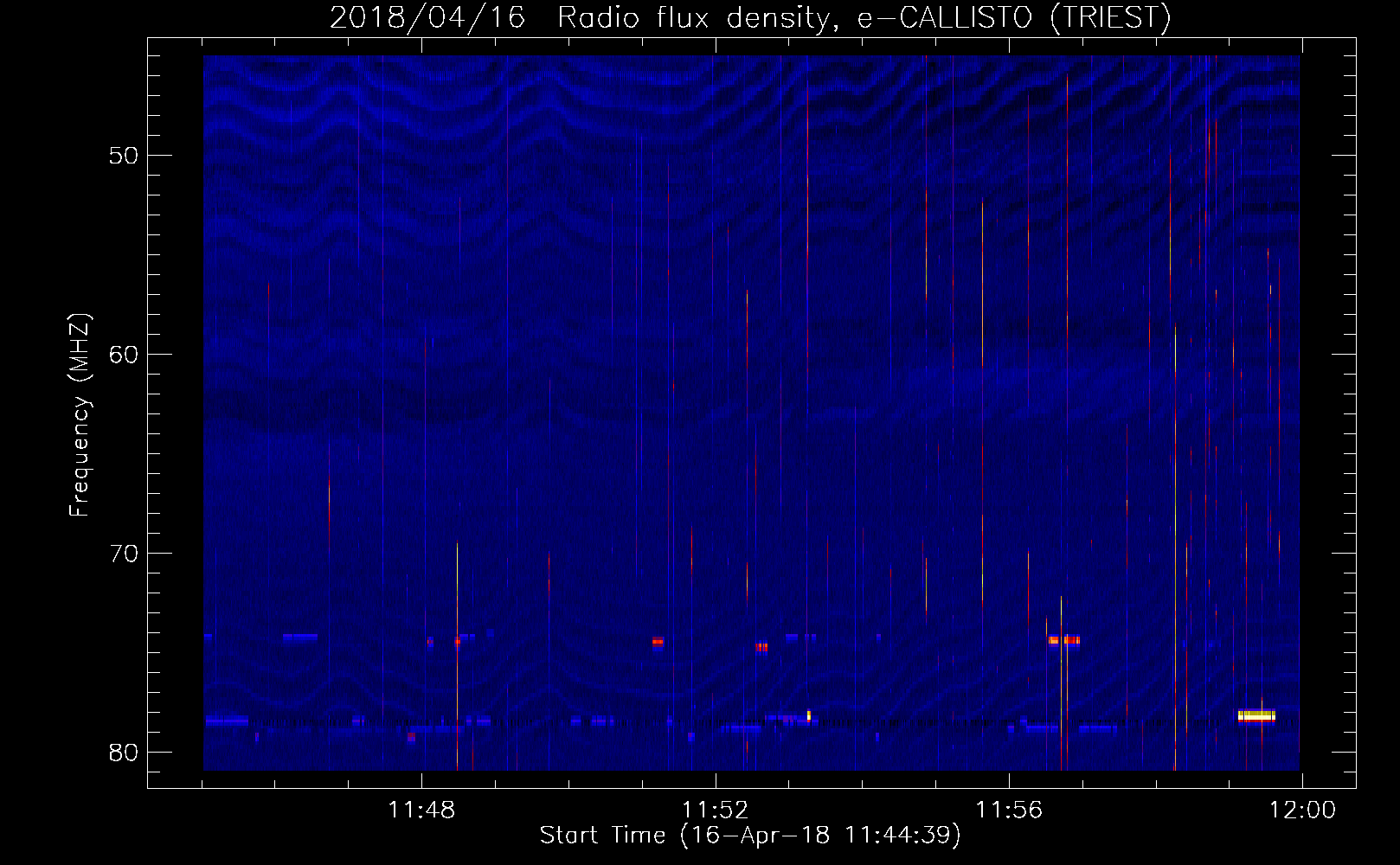Click the 50 frequency tick label
Viewport: 1400px width, 865px height.
pyautogui.click(x=125, y=156)
